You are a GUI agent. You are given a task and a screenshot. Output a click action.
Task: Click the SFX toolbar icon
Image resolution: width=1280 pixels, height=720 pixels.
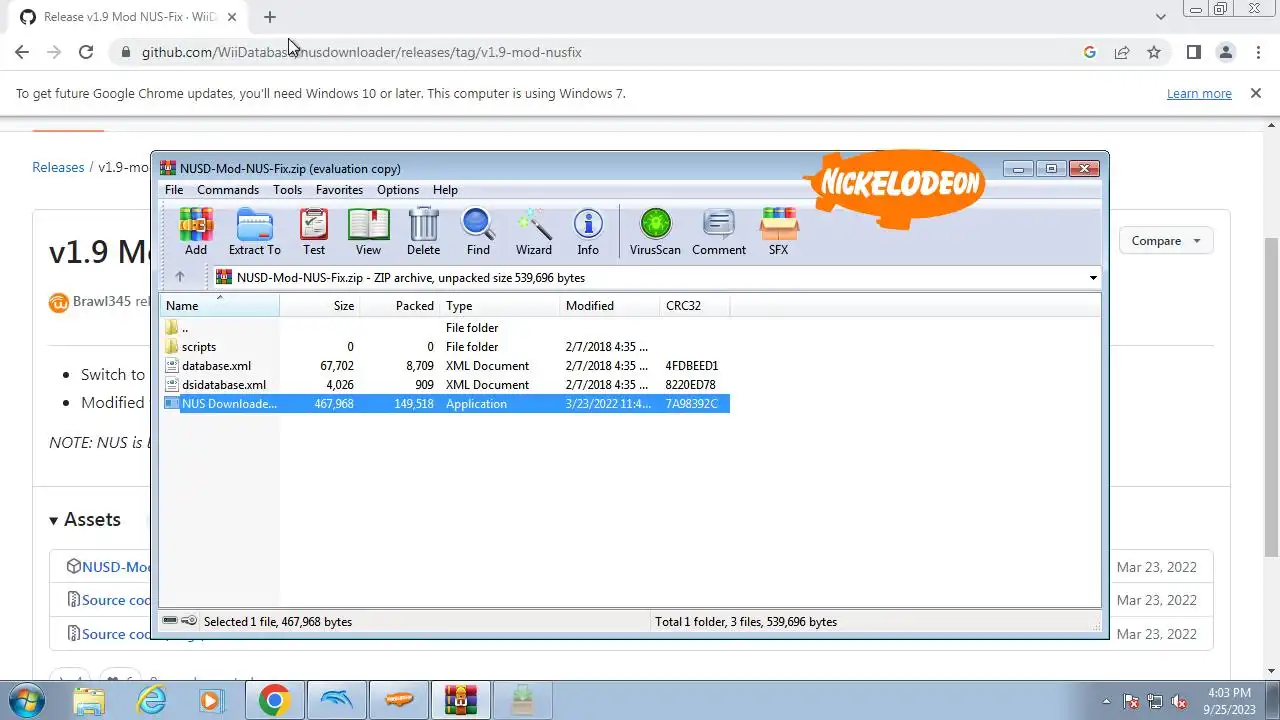coord(778,232)
